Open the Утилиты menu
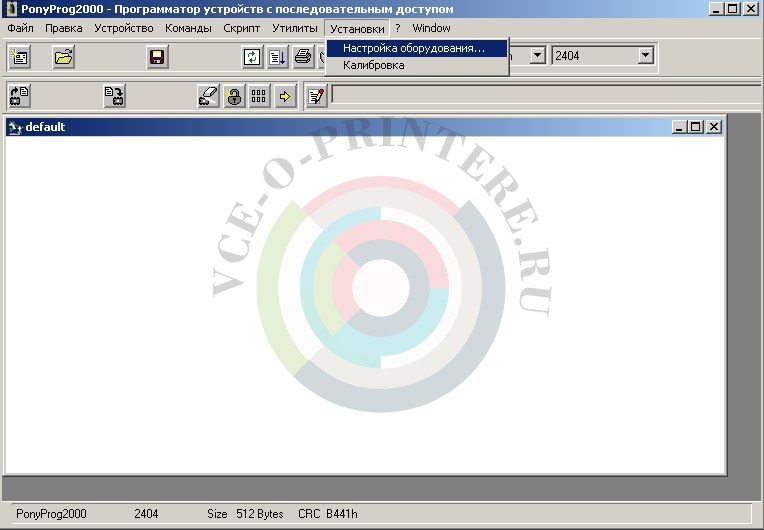Viewport: 764px width, 530px height. click(x=294, y=28)
